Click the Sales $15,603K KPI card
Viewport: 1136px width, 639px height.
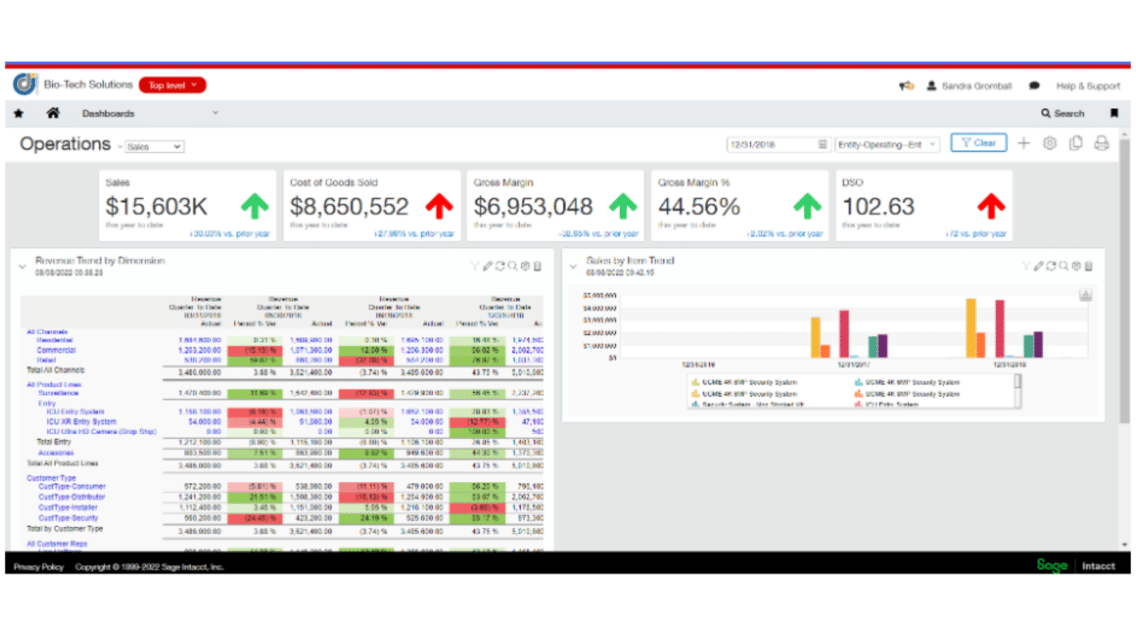tap(188, 206)
